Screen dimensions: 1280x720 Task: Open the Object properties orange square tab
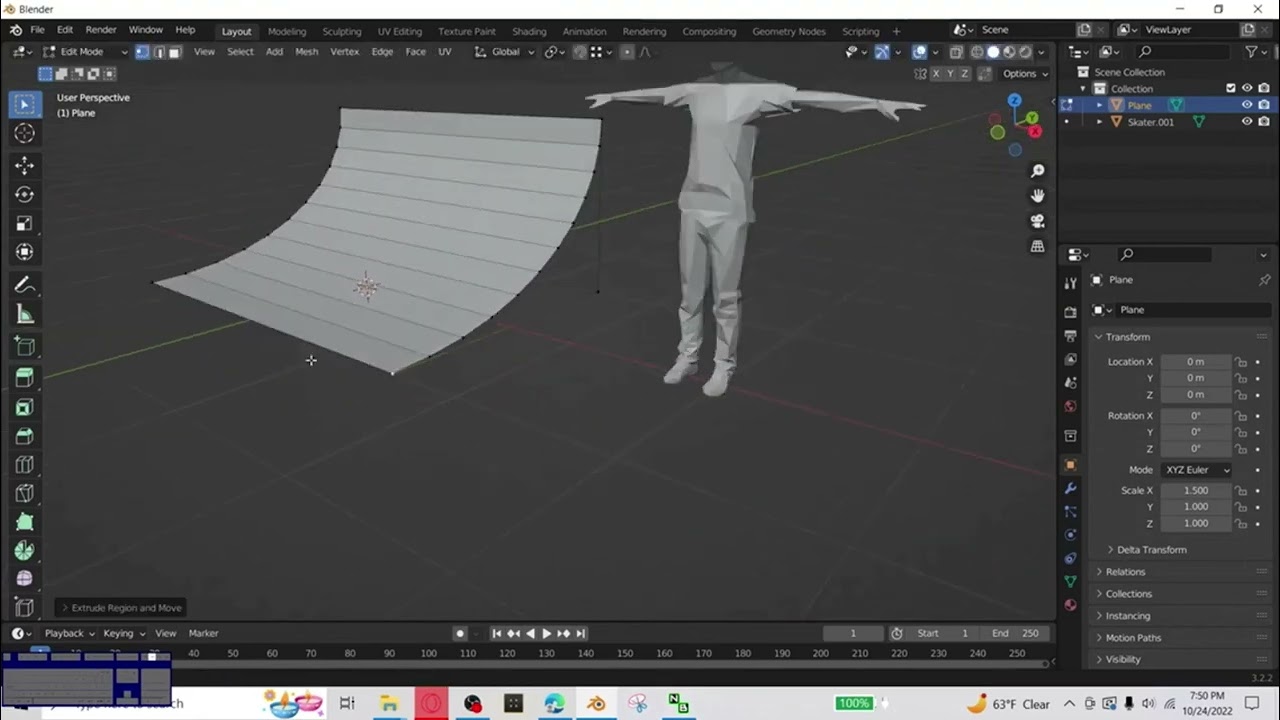click(1070, 465)
